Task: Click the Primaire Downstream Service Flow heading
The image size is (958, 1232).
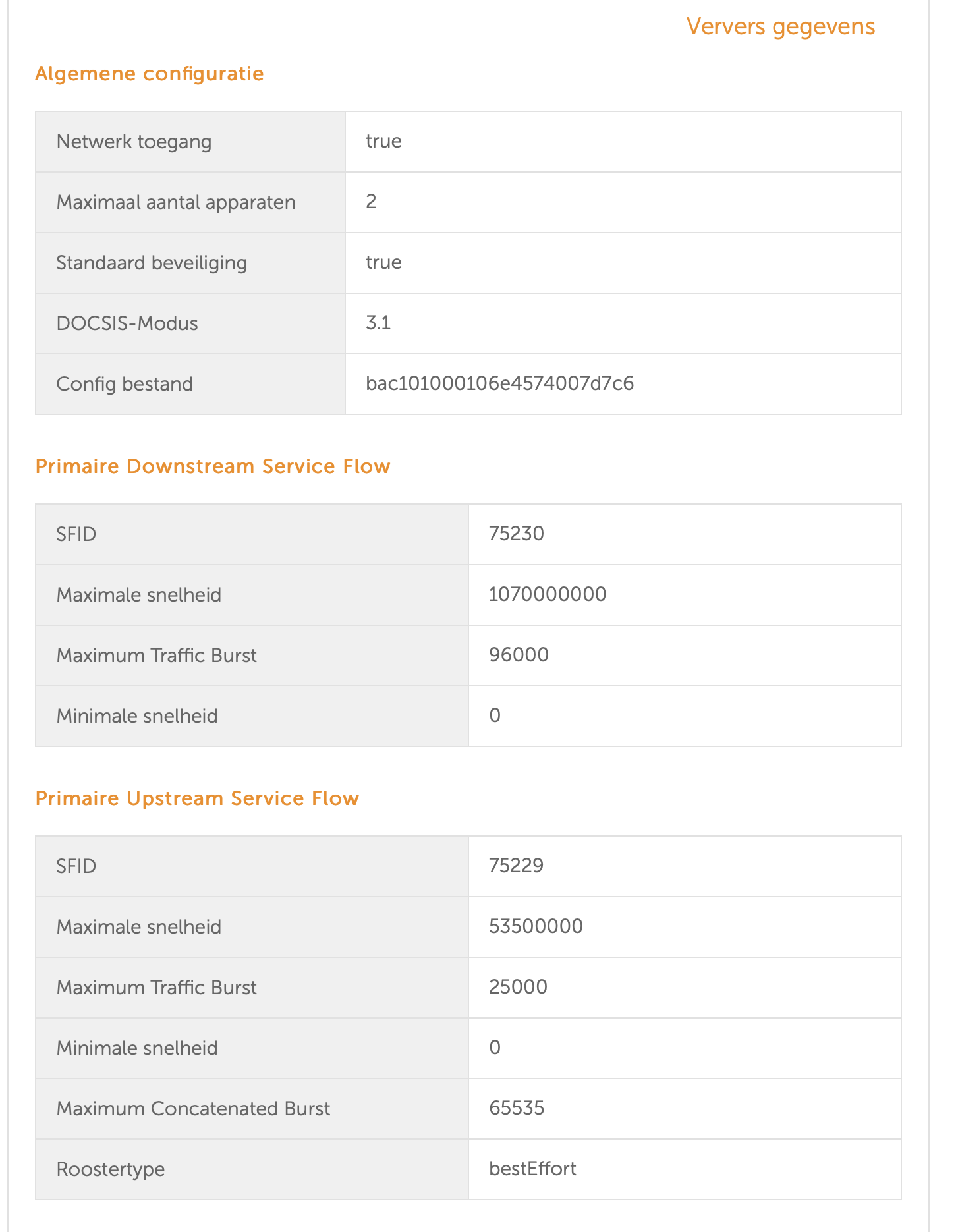Action: tap(213, 466)
